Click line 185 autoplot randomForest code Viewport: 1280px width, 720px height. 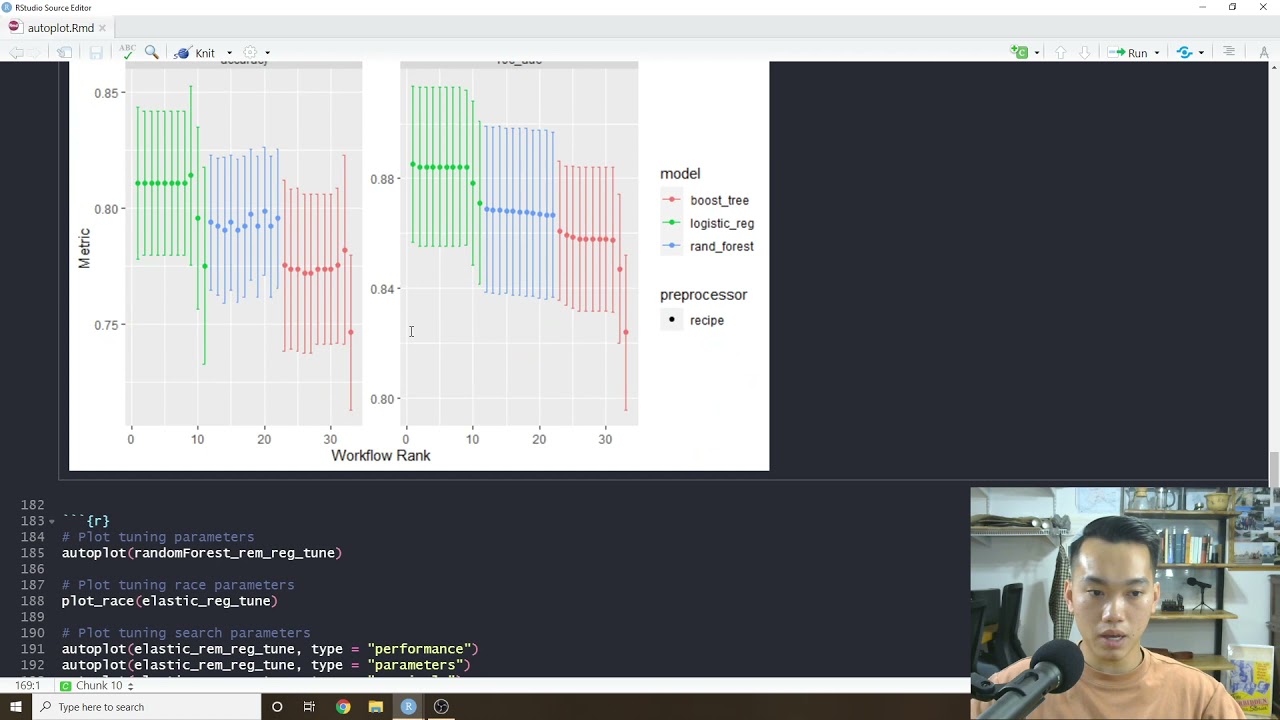pos(202,553)
